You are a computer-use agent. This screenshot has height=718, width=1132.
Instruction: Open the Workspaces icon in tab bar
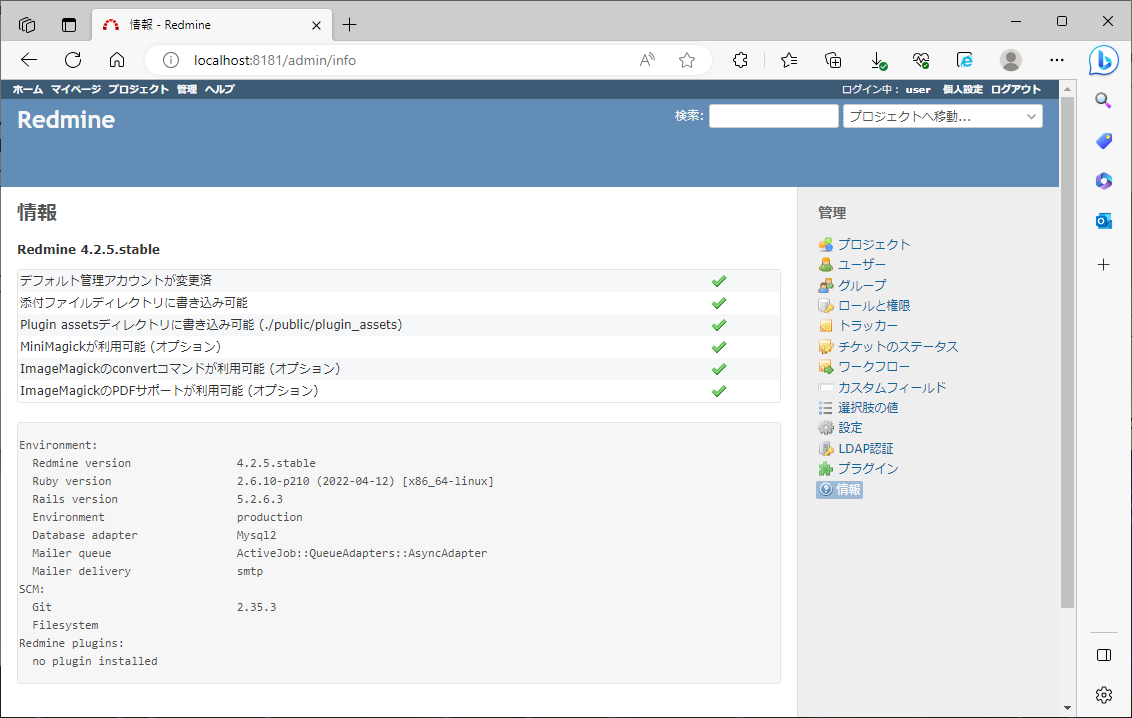[27, 25]
